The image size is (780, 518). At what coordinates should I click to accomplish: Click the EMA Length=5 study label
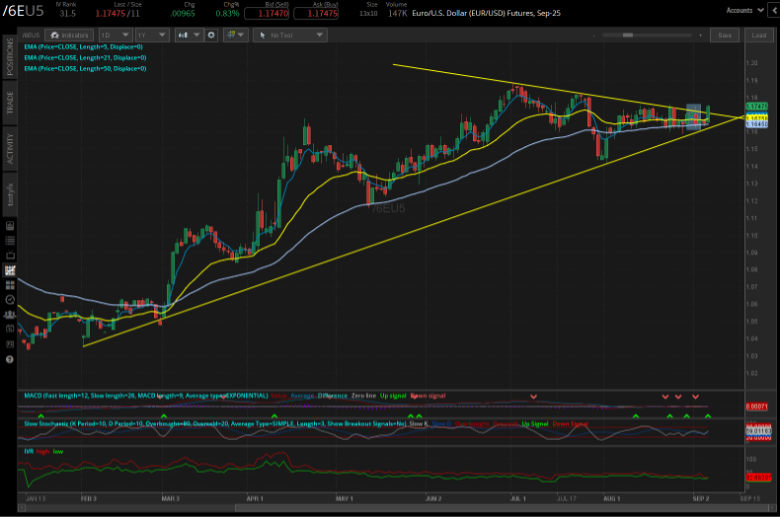83,47
